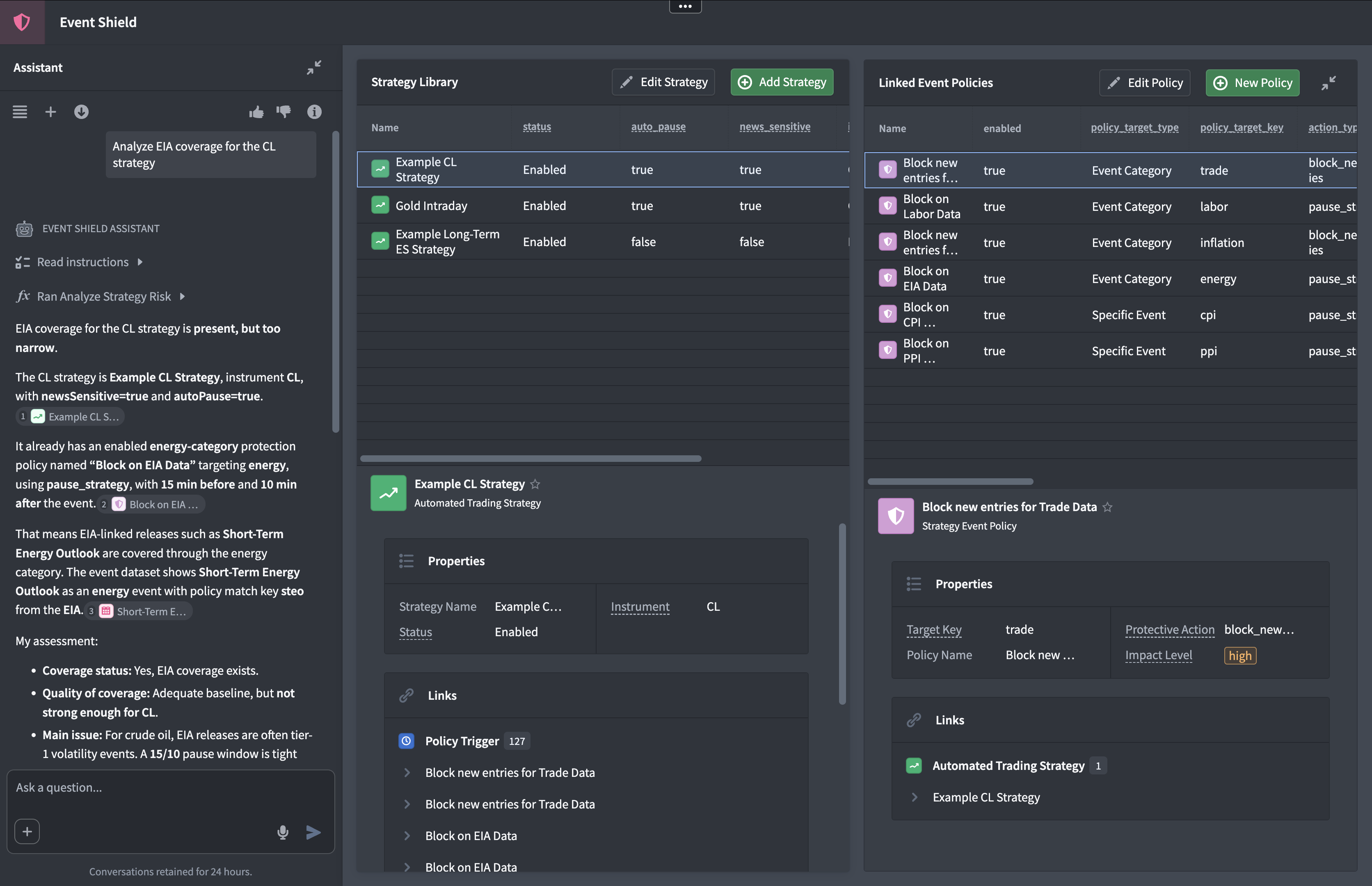This screenshot has height=886, width=1372.
Task: Click the Policy Trigger 127 count badge
Action: (x=517, y=741)
